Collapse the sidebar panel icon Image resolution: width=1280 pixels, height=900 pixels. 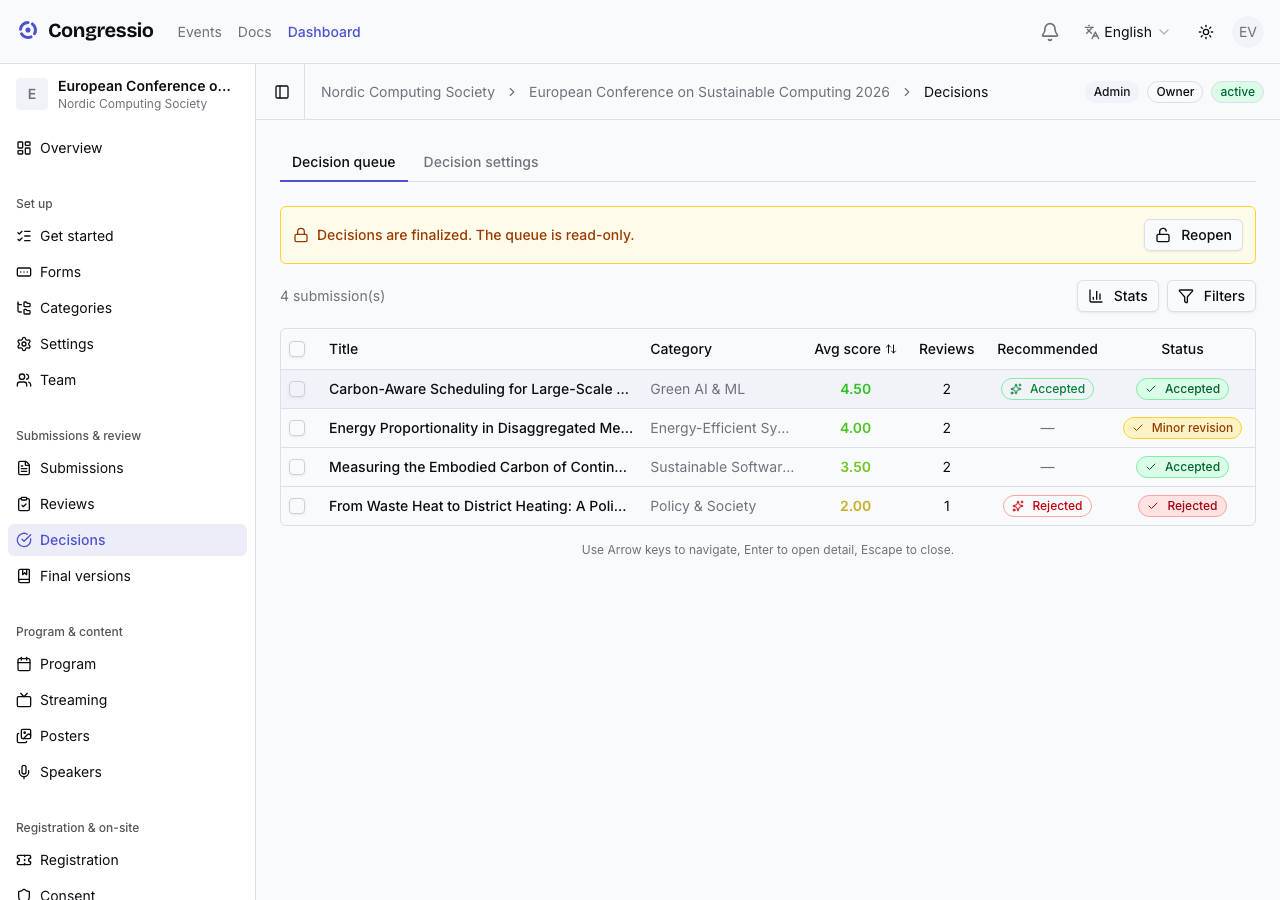[282, 92]
